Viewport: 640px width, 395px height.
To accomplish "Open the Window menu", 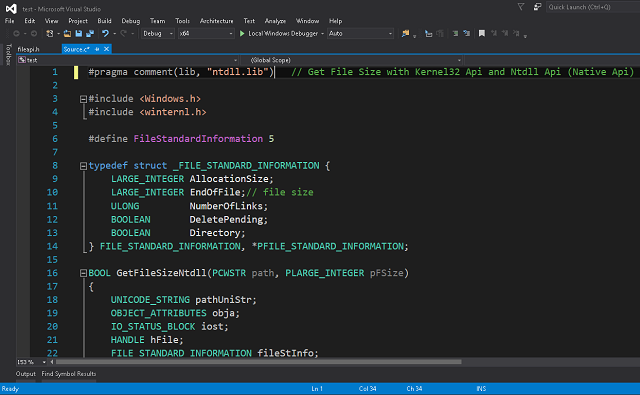I will (x=307, y=21).
